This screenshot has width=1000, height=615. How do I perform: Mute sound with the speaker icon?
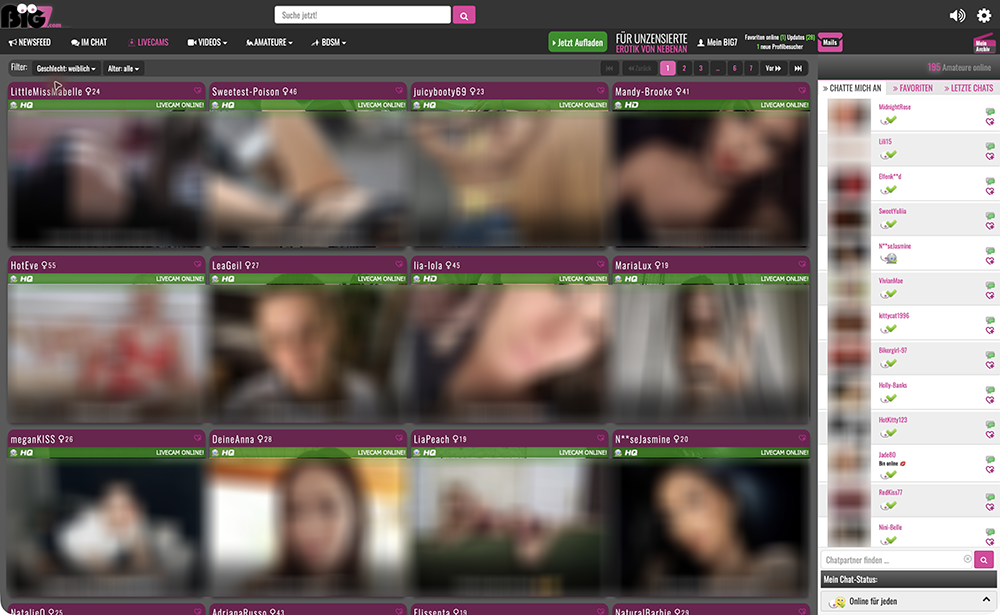957,15
